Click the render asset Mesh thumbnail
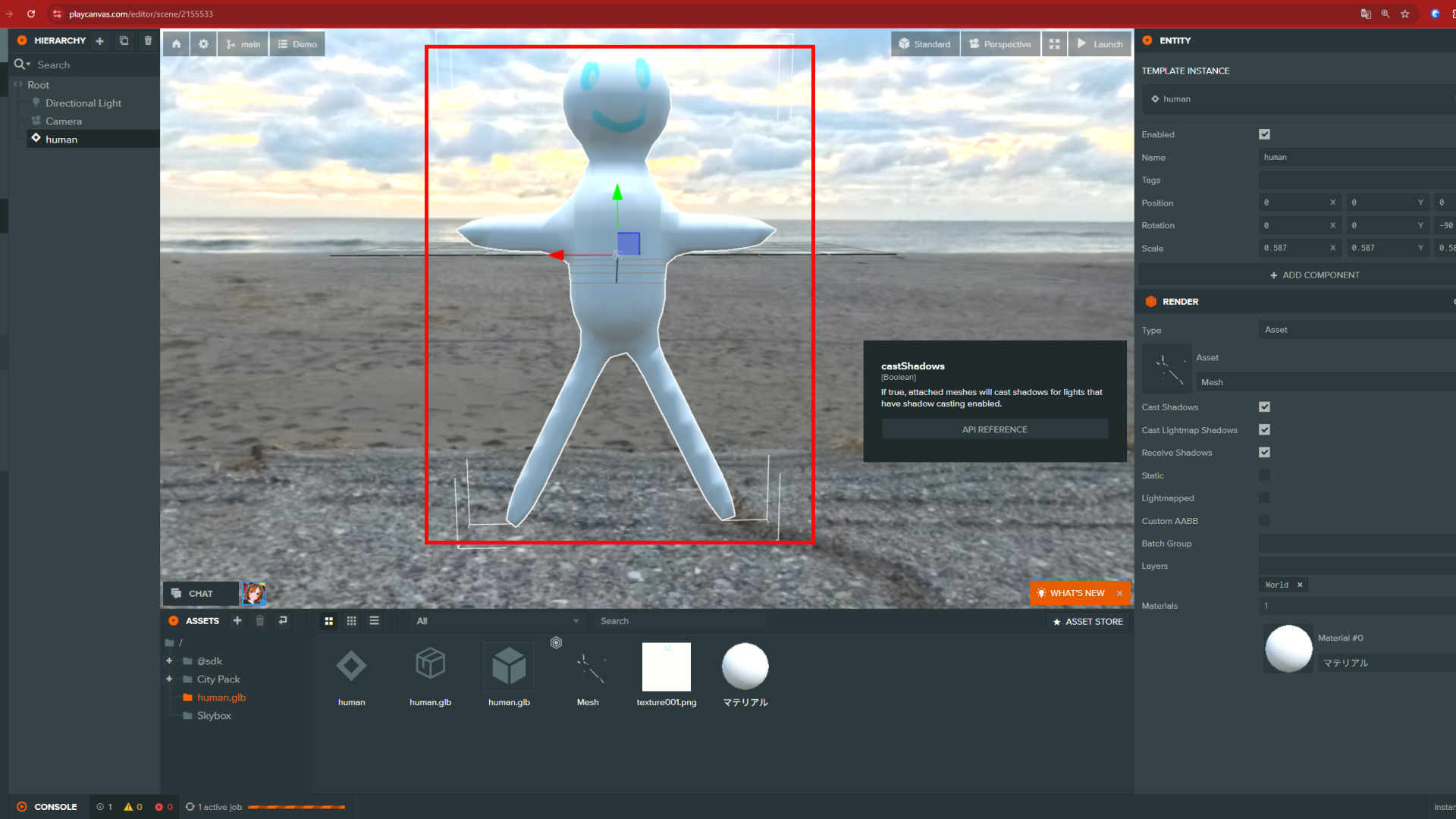This screenshot has height=819, width=1456. coord(1166,369)
